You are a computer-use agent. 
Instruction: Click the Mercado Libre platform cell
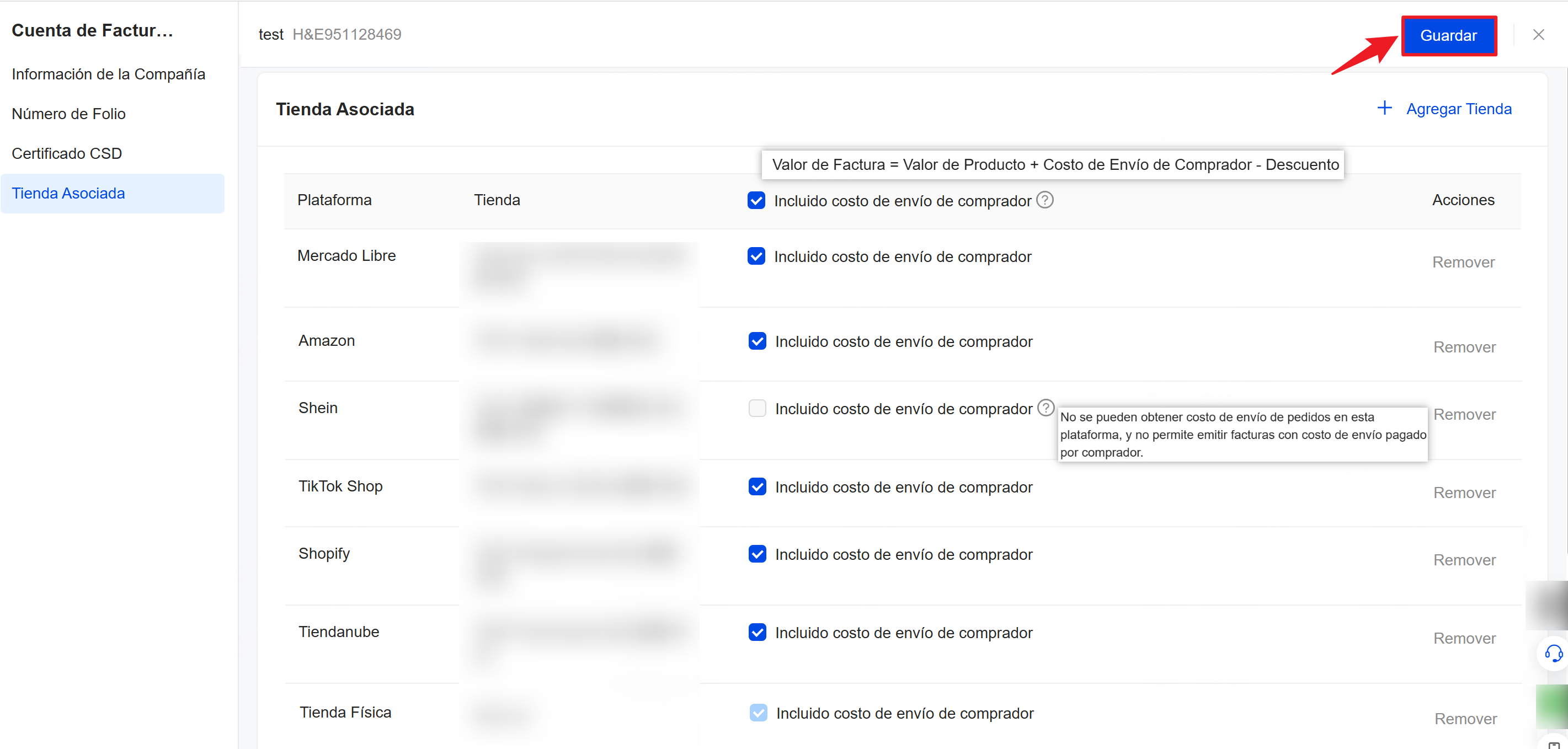[346, 255]
